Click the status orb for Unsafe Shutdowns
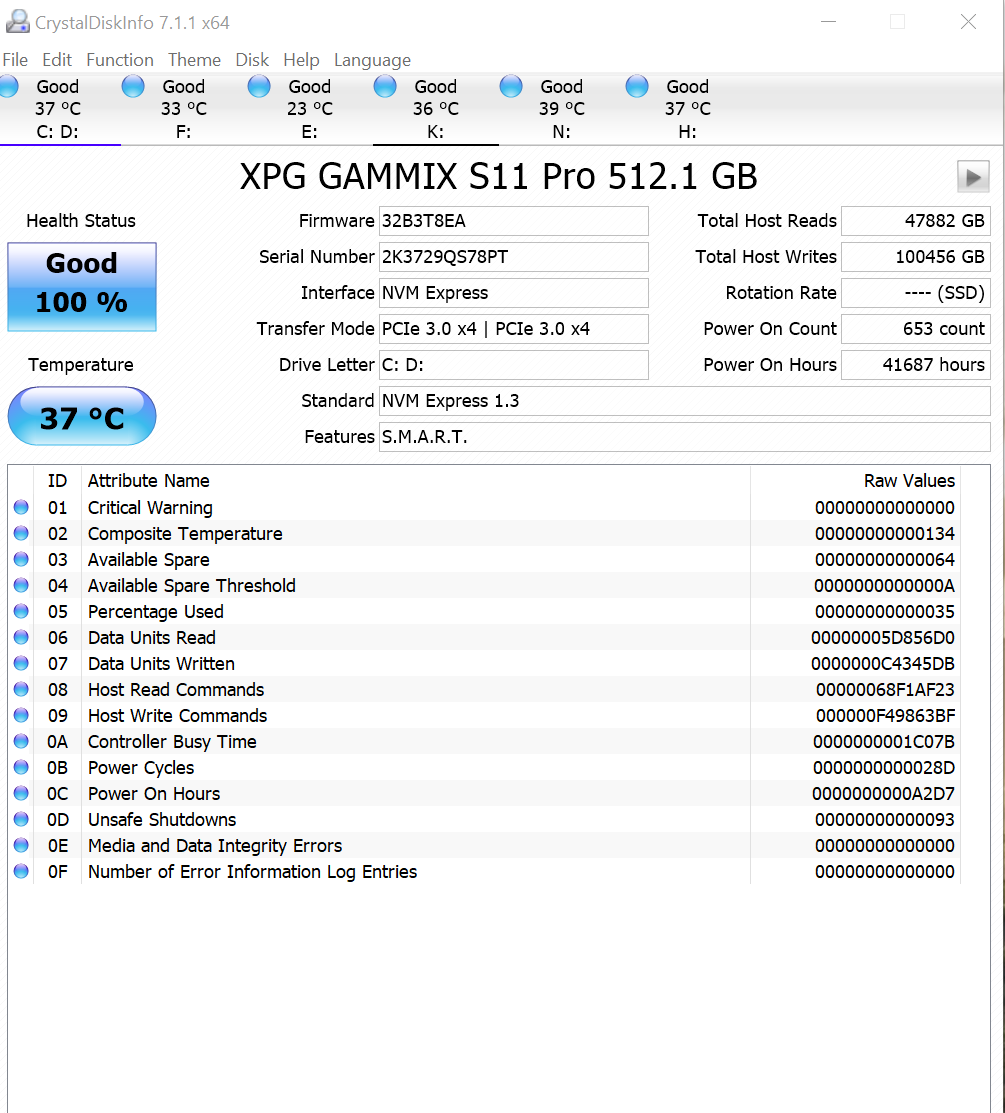 tap(21, 819)
